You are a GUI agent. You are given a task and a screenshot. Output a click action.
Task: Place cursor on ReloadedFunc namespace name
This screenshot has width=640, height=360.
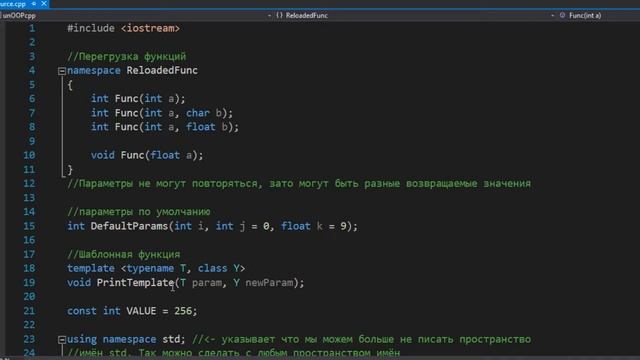(162, 70)
